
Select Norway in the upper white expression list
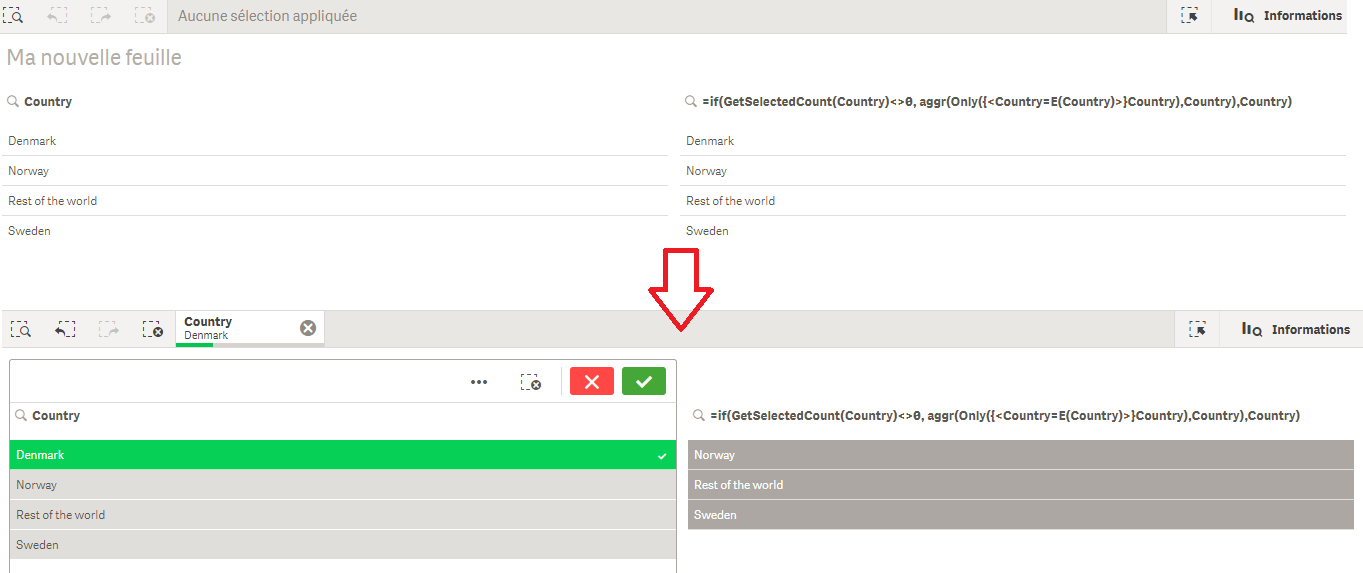click(x=1015, y=171)
